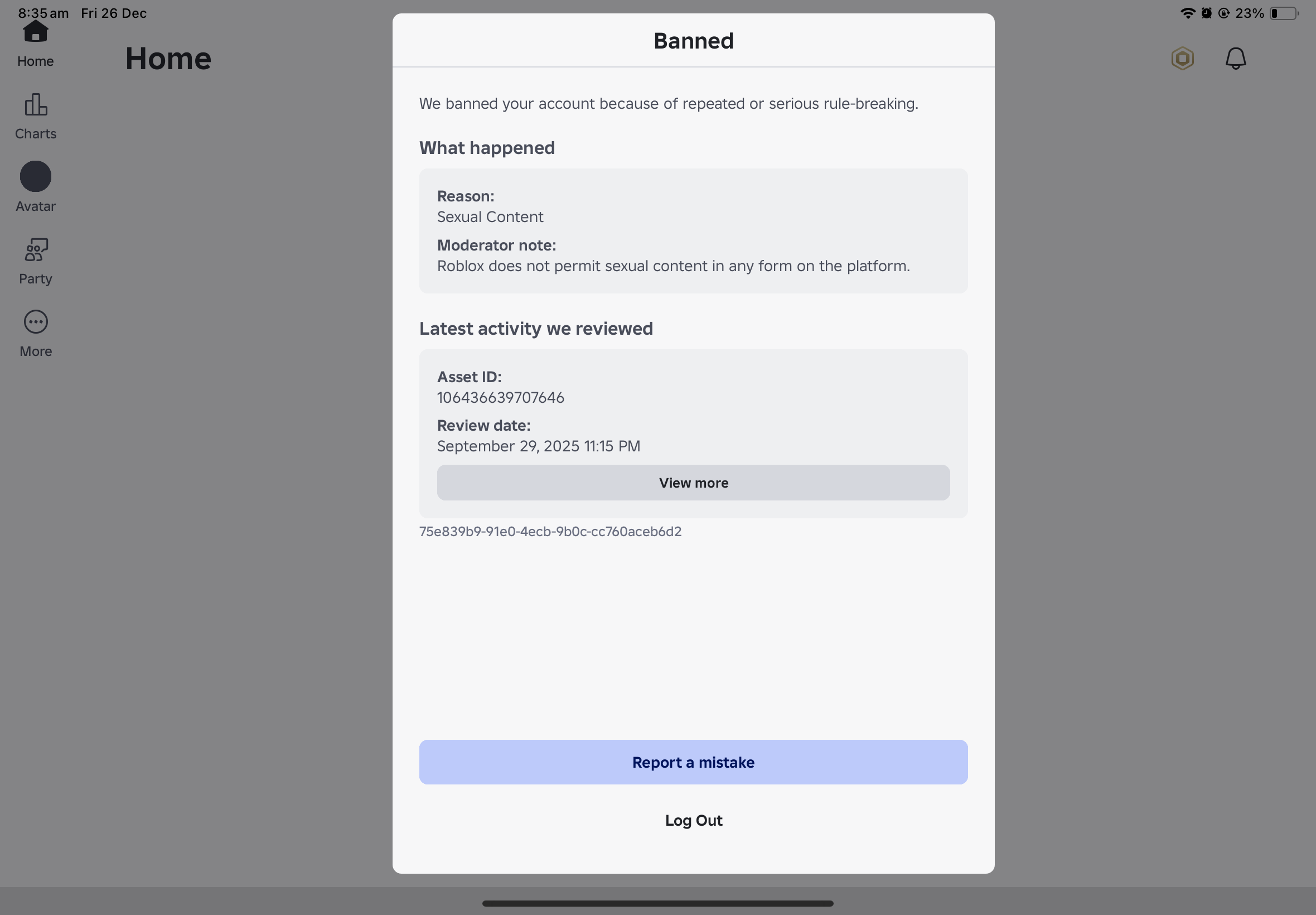Tap the Banned dialog title
The width and height of the screenshot is (1316, 915).
pos(693,41)
